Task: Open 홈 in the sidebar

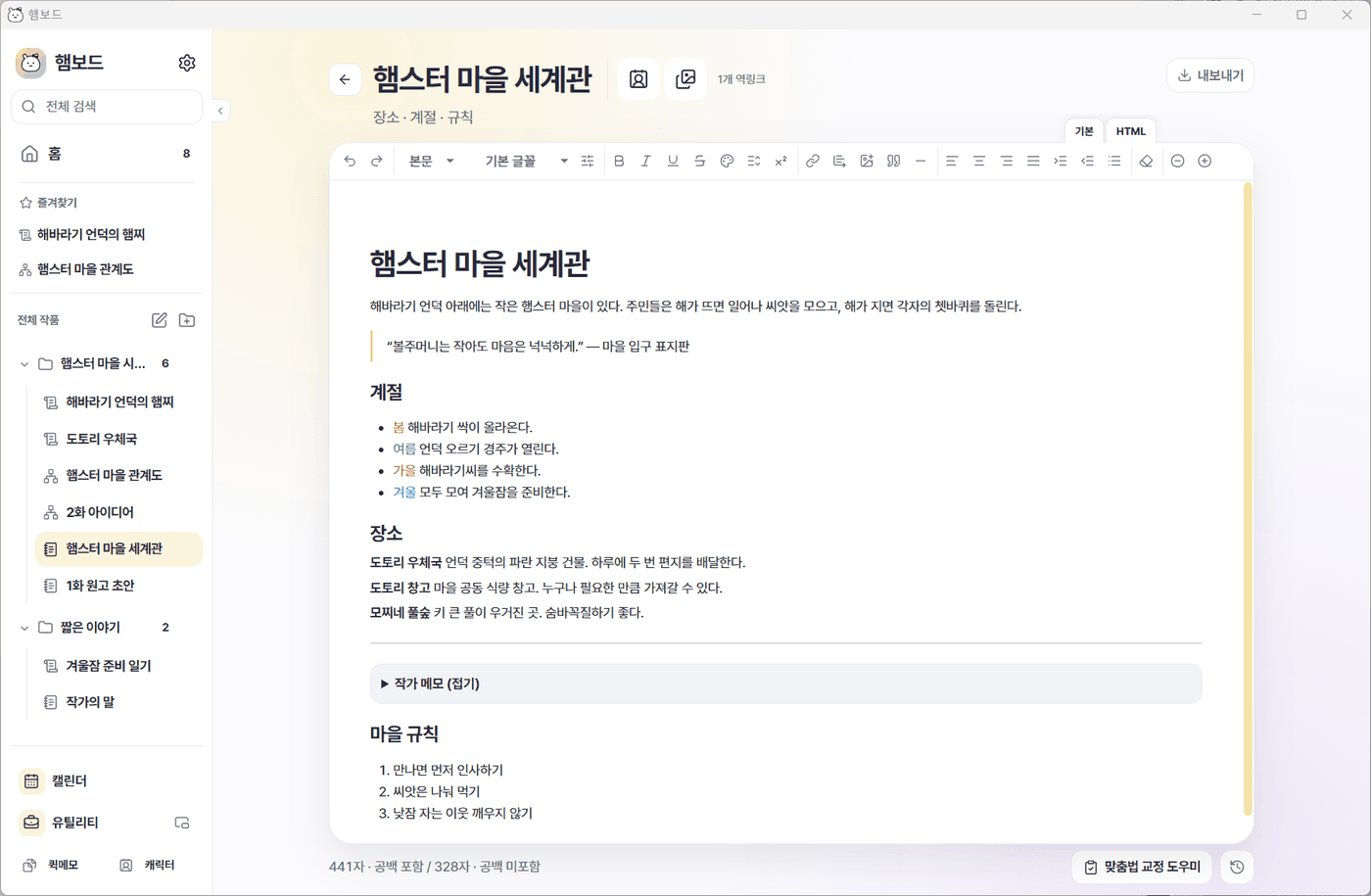Action: pos(107,154)
